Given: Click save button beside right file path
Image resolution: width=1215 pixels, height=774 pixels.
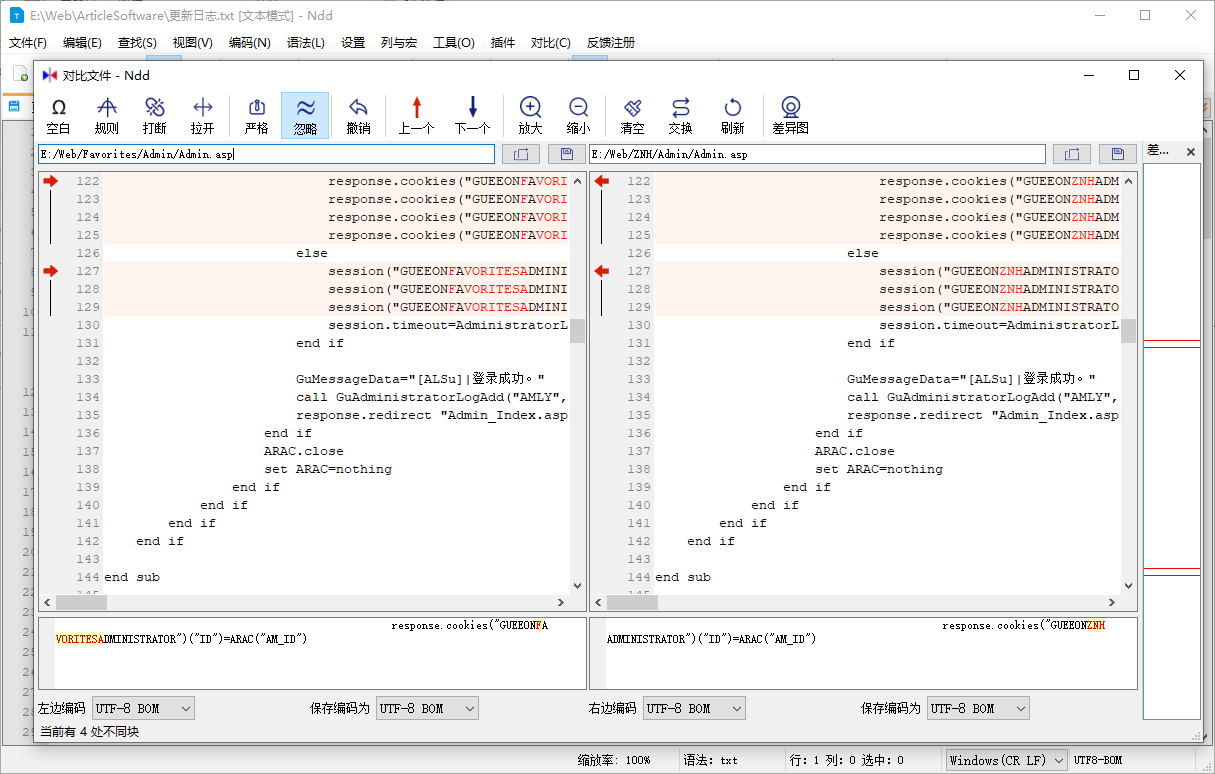Looking at the screenshot, I should (x=1118, y=154).
